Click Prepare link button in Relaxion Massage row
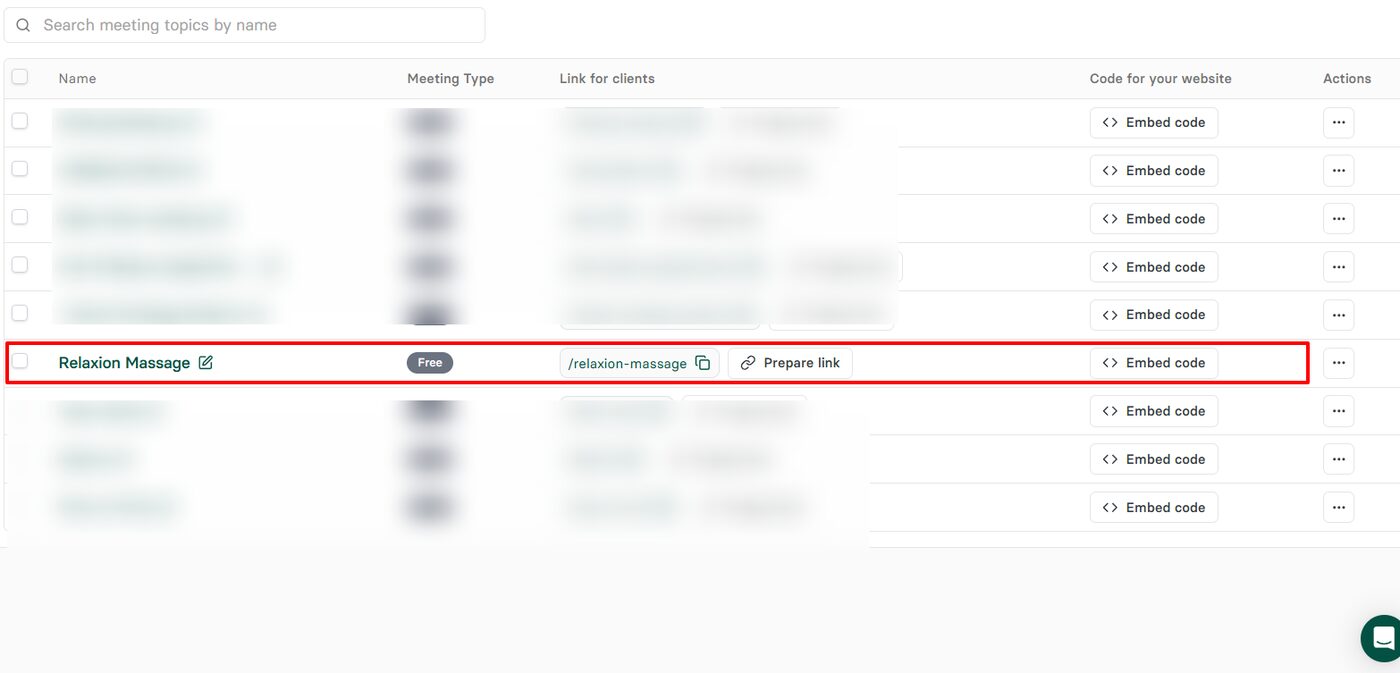The height and width of the screenshot is (673, 1400). (790, 363)
